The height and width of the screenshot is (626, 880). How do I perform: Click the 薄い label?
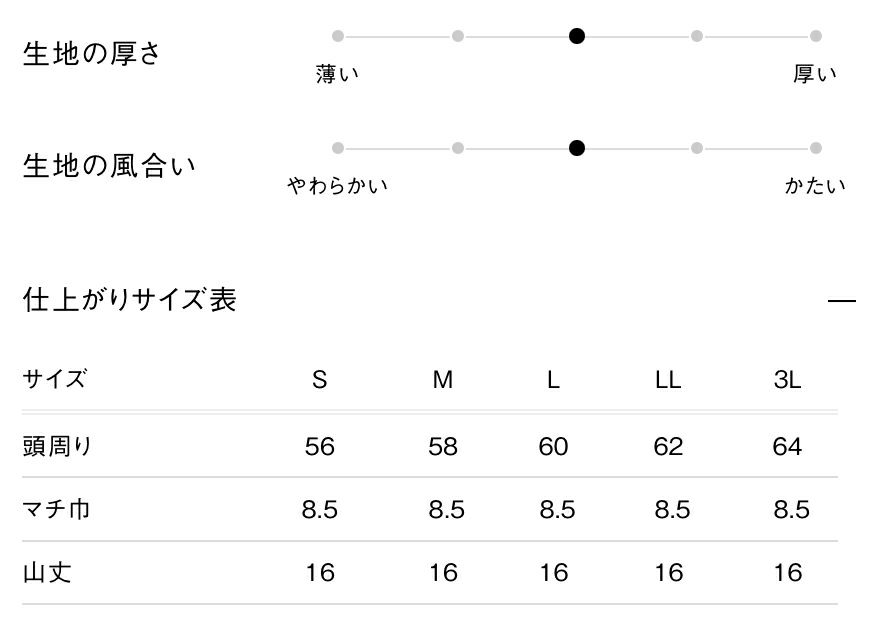[x=338, y=74]
